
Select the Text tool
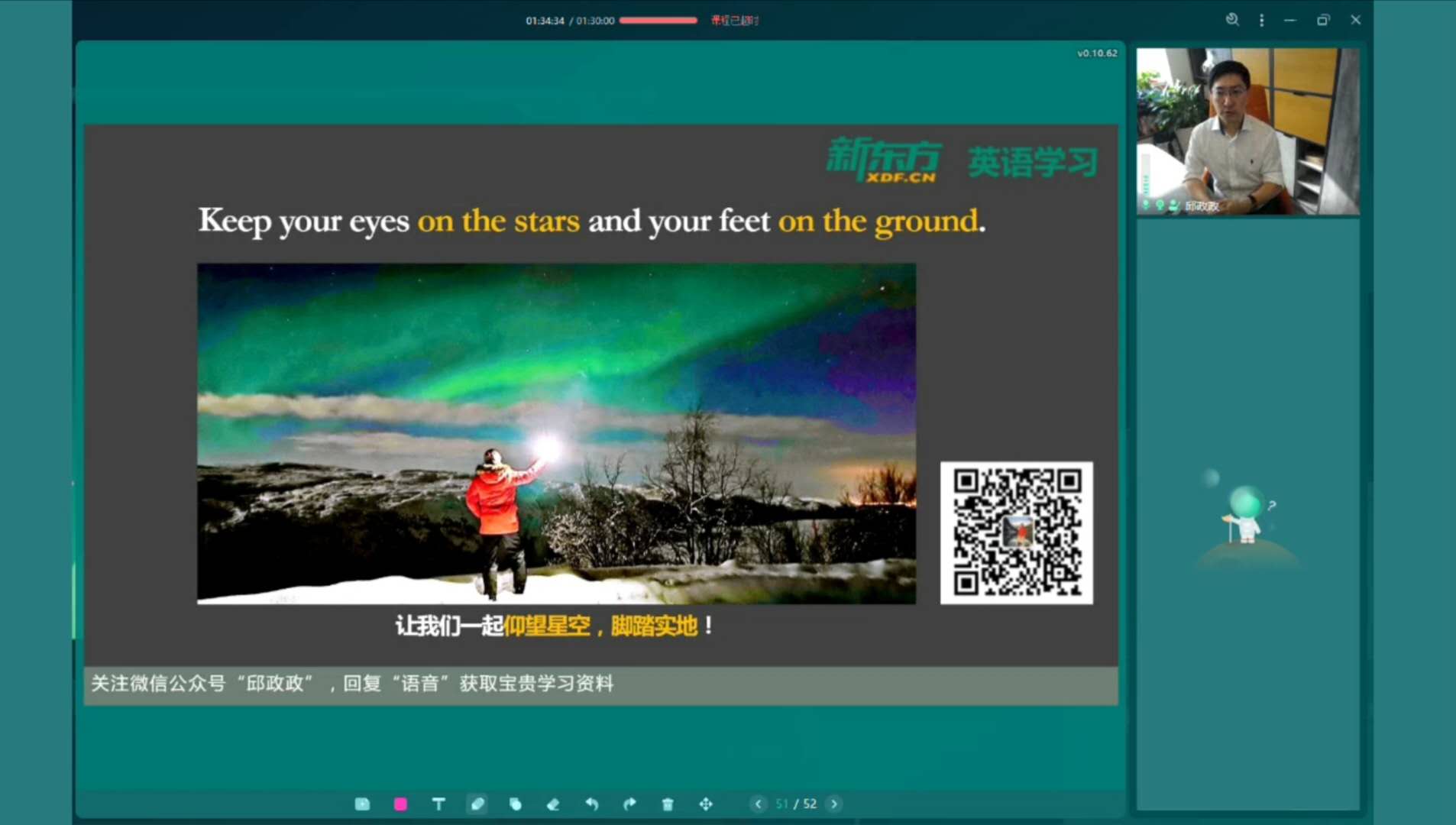coord(438,804)
